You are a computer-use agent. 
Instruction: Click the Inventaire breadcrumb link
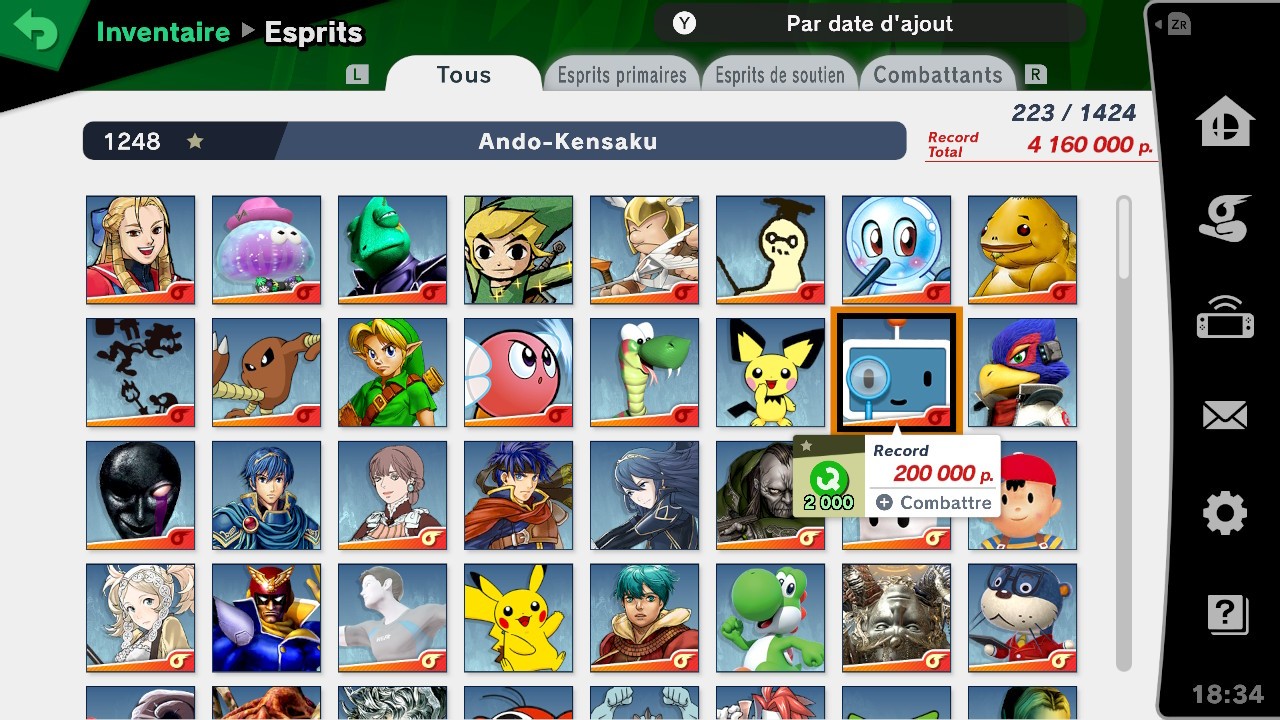[163, 32]
